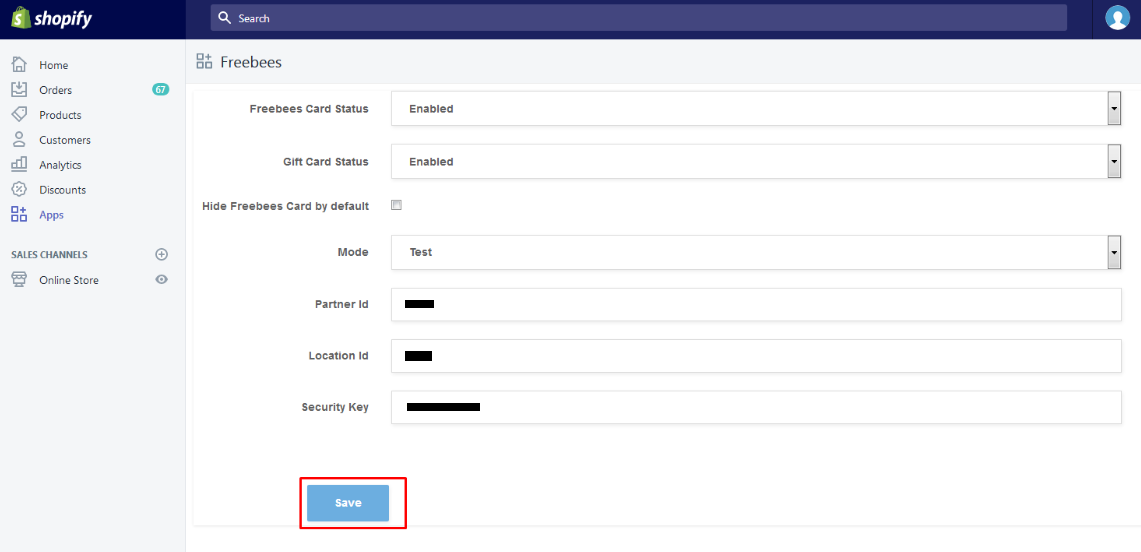
Task: Click the Home house icon
Action: point(20,65)
